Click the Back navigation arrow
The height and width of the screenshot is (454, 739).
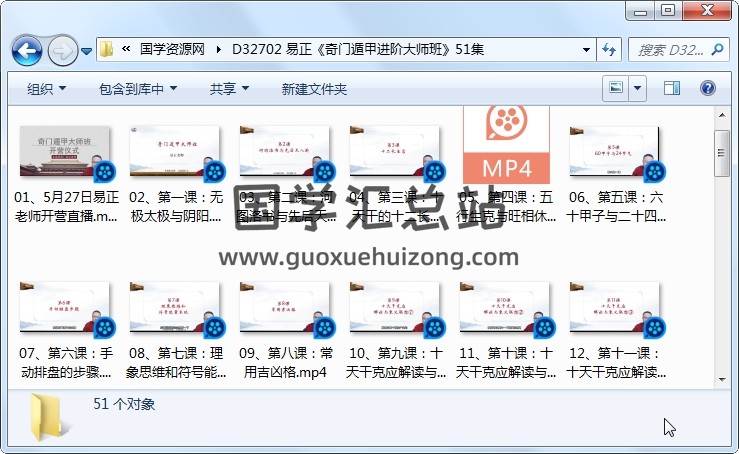(x=27, y=50)
